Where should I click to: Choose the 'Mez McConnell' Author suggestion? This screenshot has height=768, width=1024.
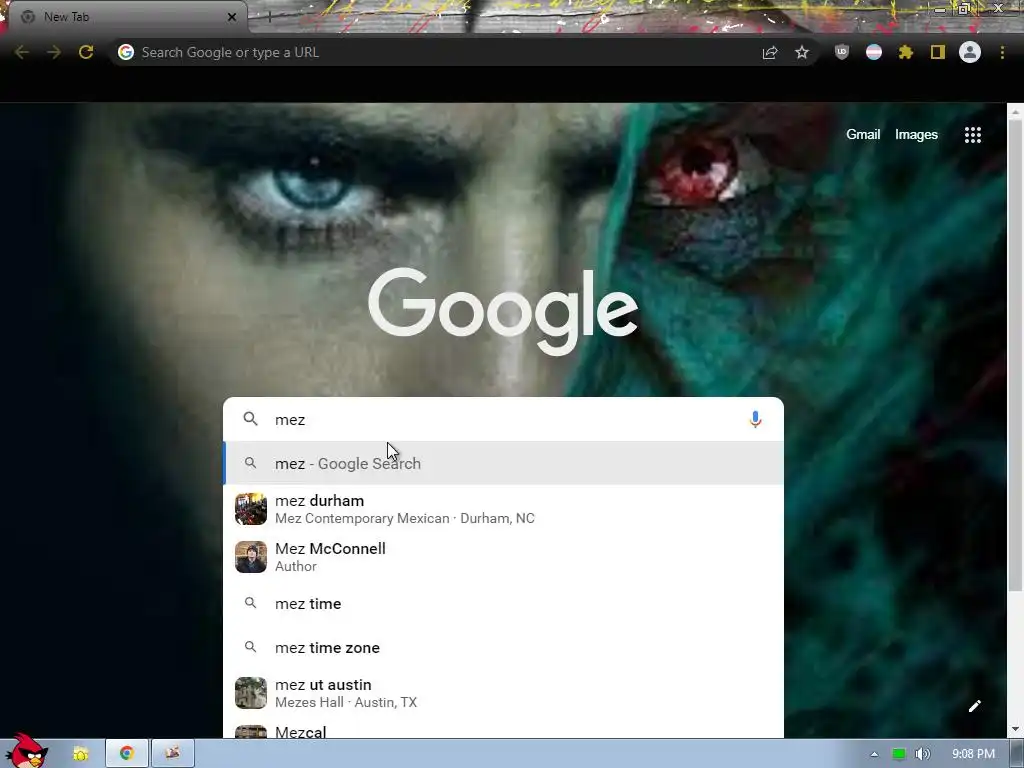[504, 557]
